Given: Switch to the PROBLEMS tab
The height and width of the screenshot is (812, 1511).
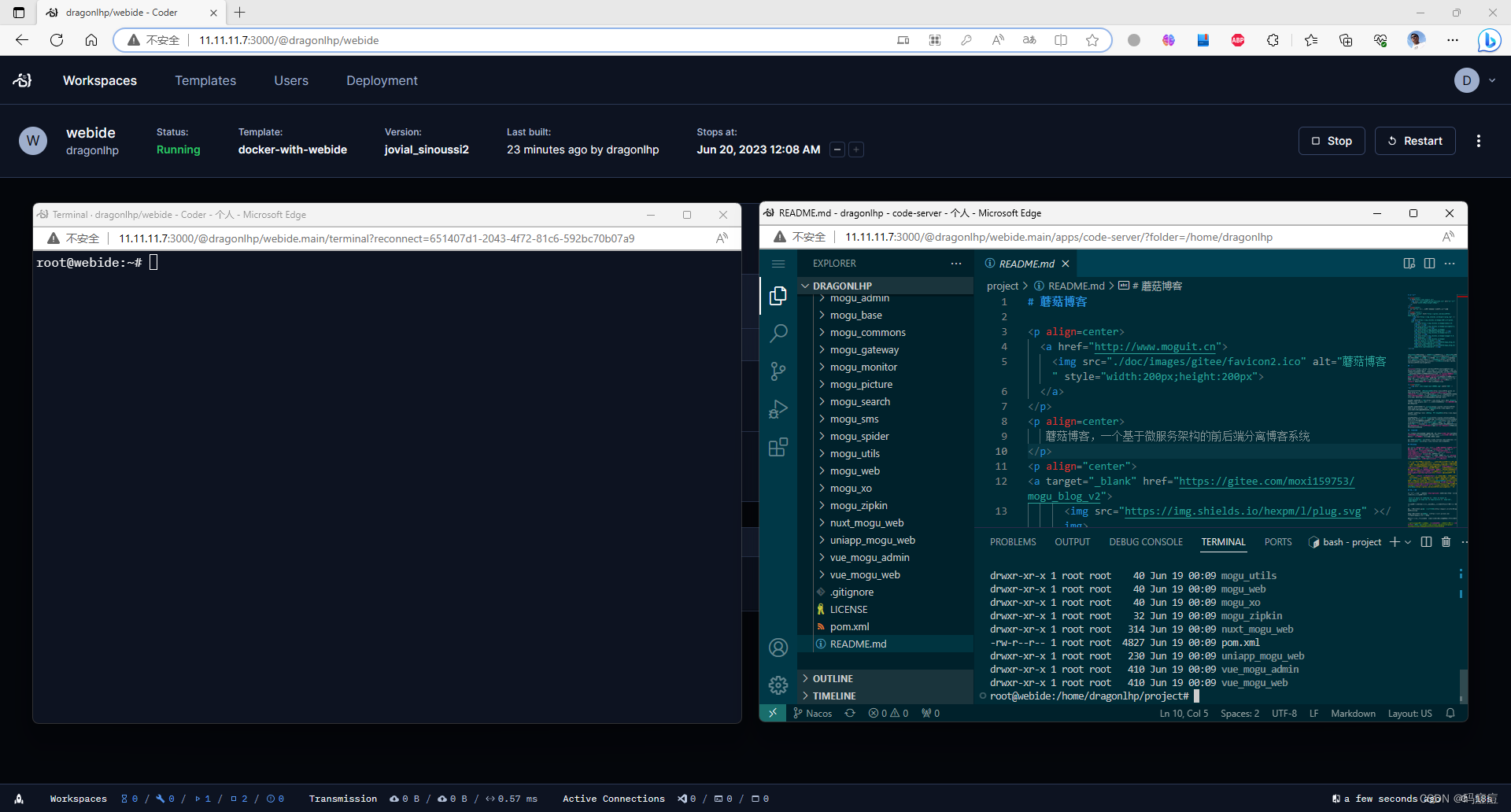Looking at the screenshot, I should 1012,541.
